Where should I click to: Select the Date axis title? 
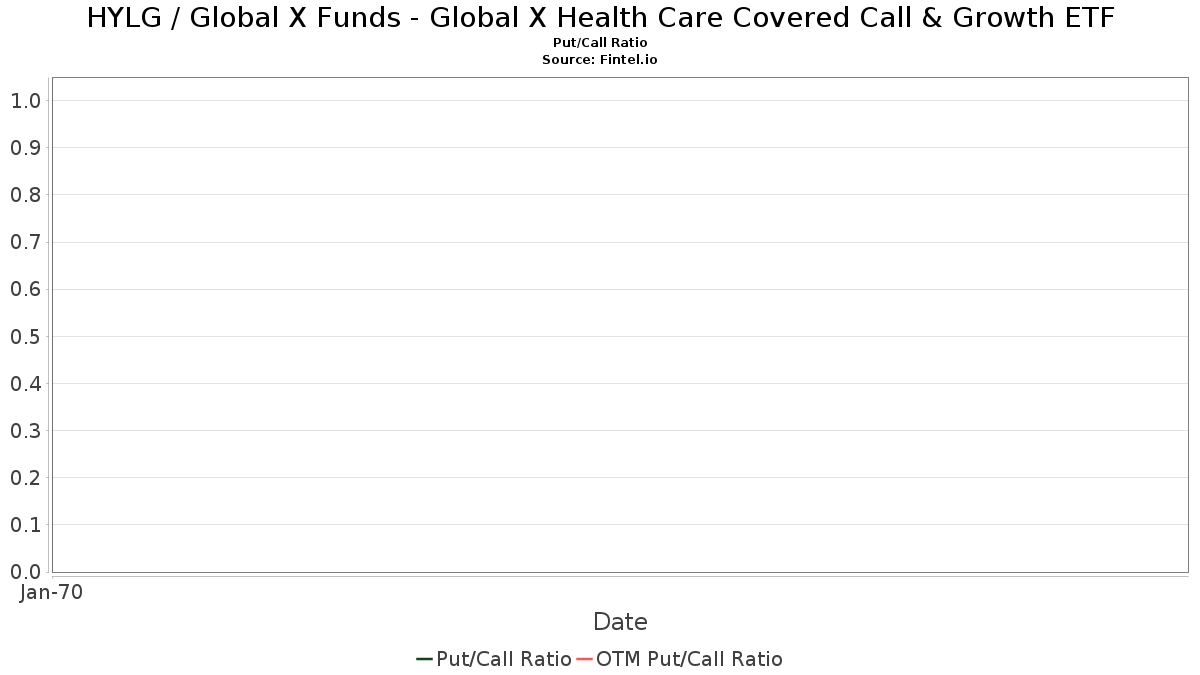(620, 622)
